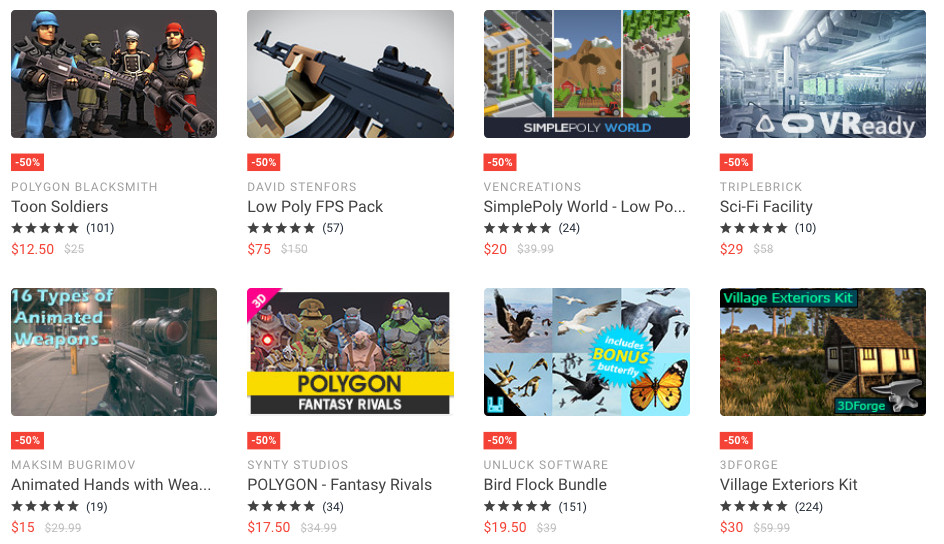
Task: Visit publisher SYNTY STUDIOS
Action: [297, 465]
